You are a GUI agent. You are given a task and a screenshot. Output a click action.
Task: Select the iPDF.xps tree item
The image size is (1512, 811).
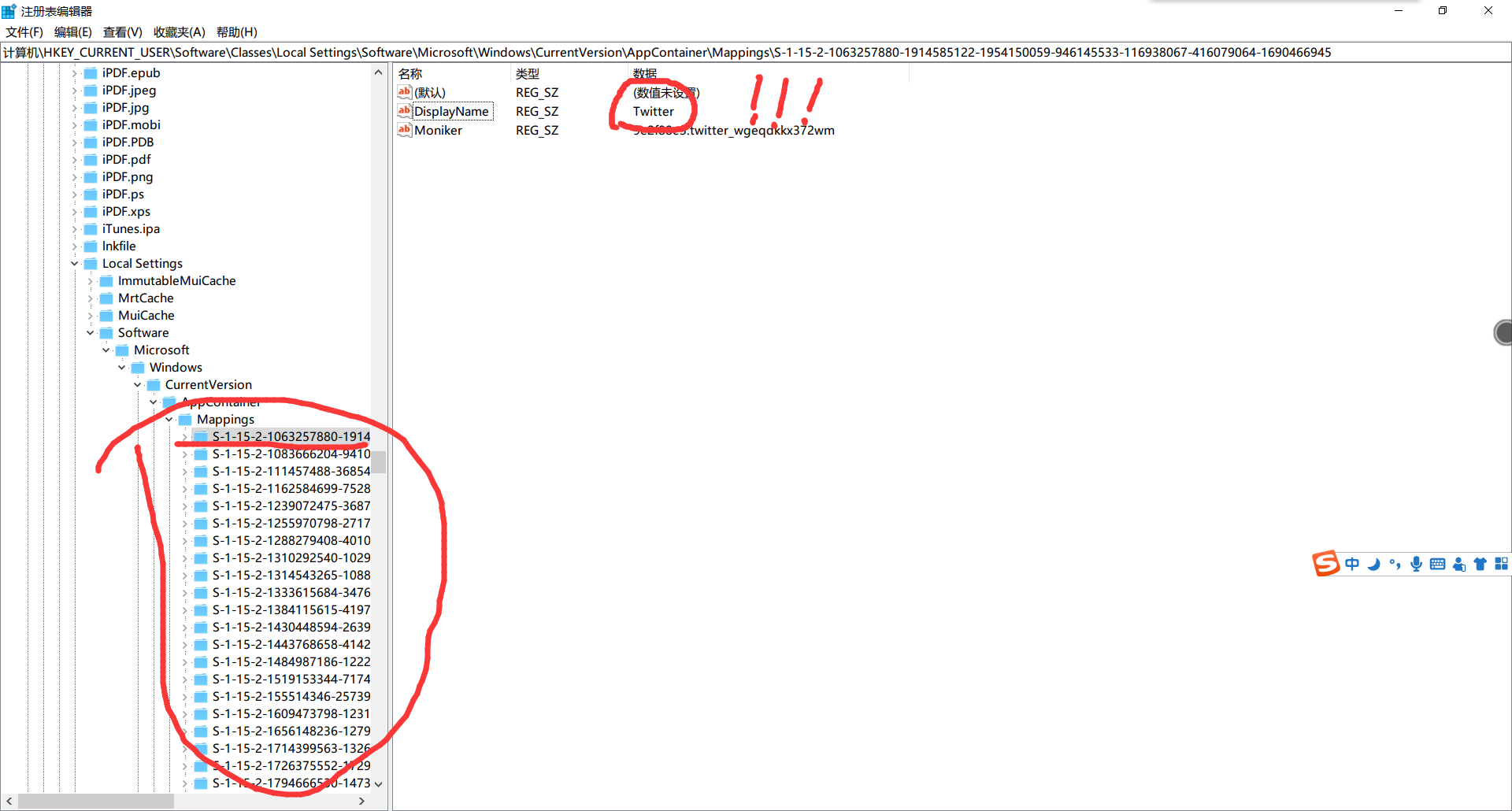coord(126,212)
